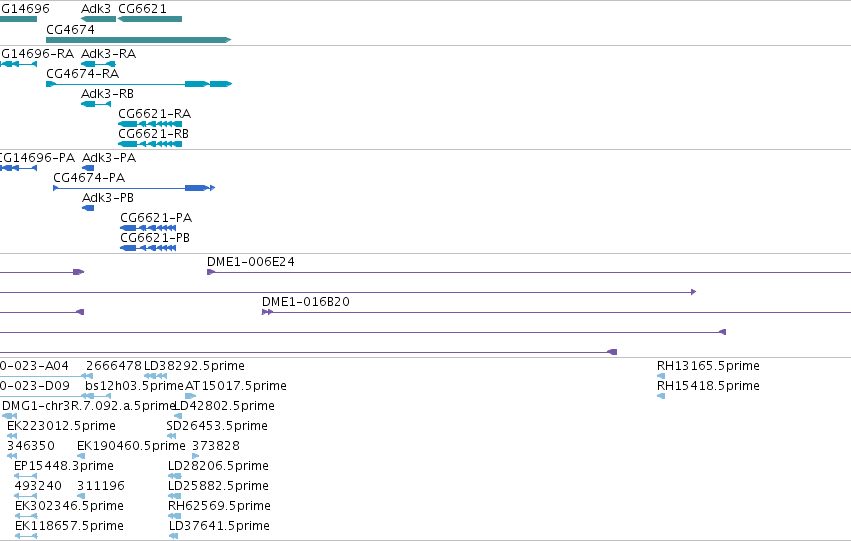Select EK190460.5prime EST

click(131, 446)
